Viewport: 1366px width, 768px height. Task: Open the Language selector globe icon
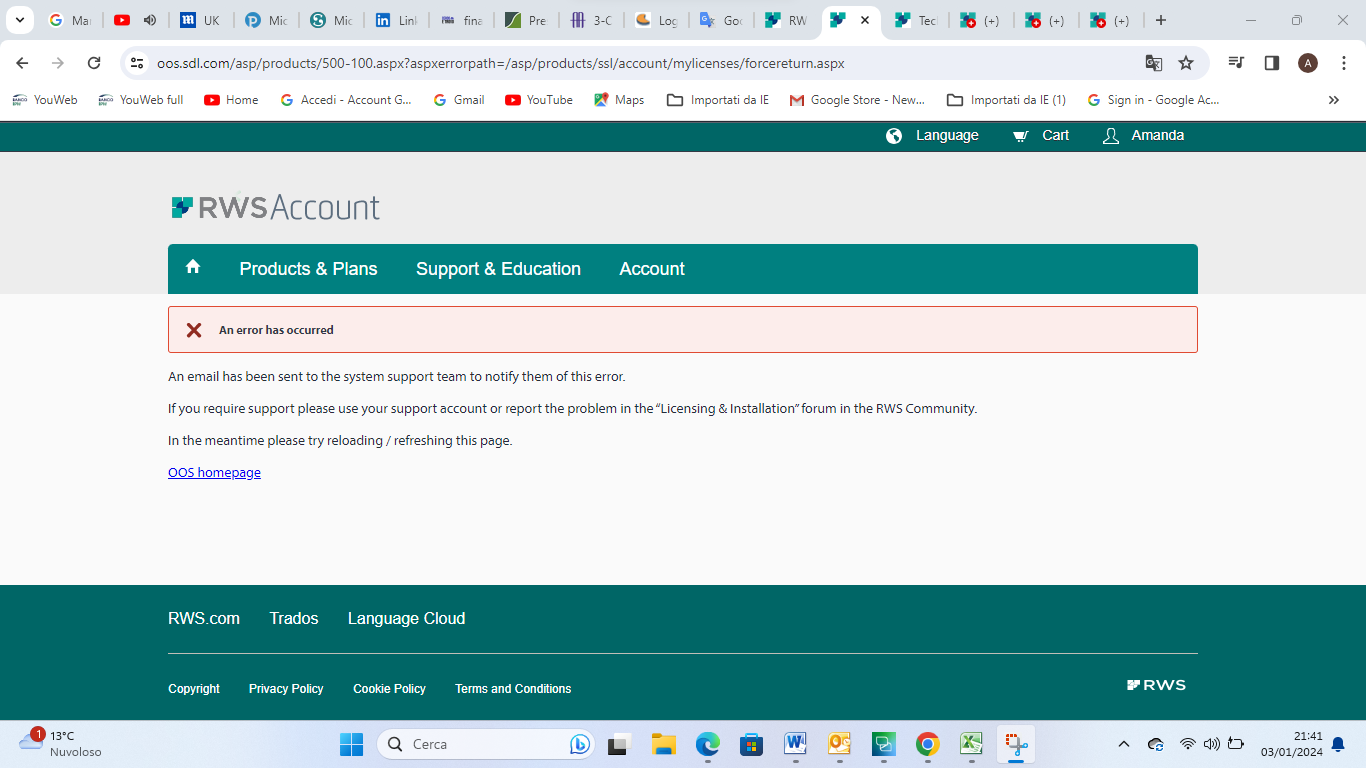coord(894,136)
